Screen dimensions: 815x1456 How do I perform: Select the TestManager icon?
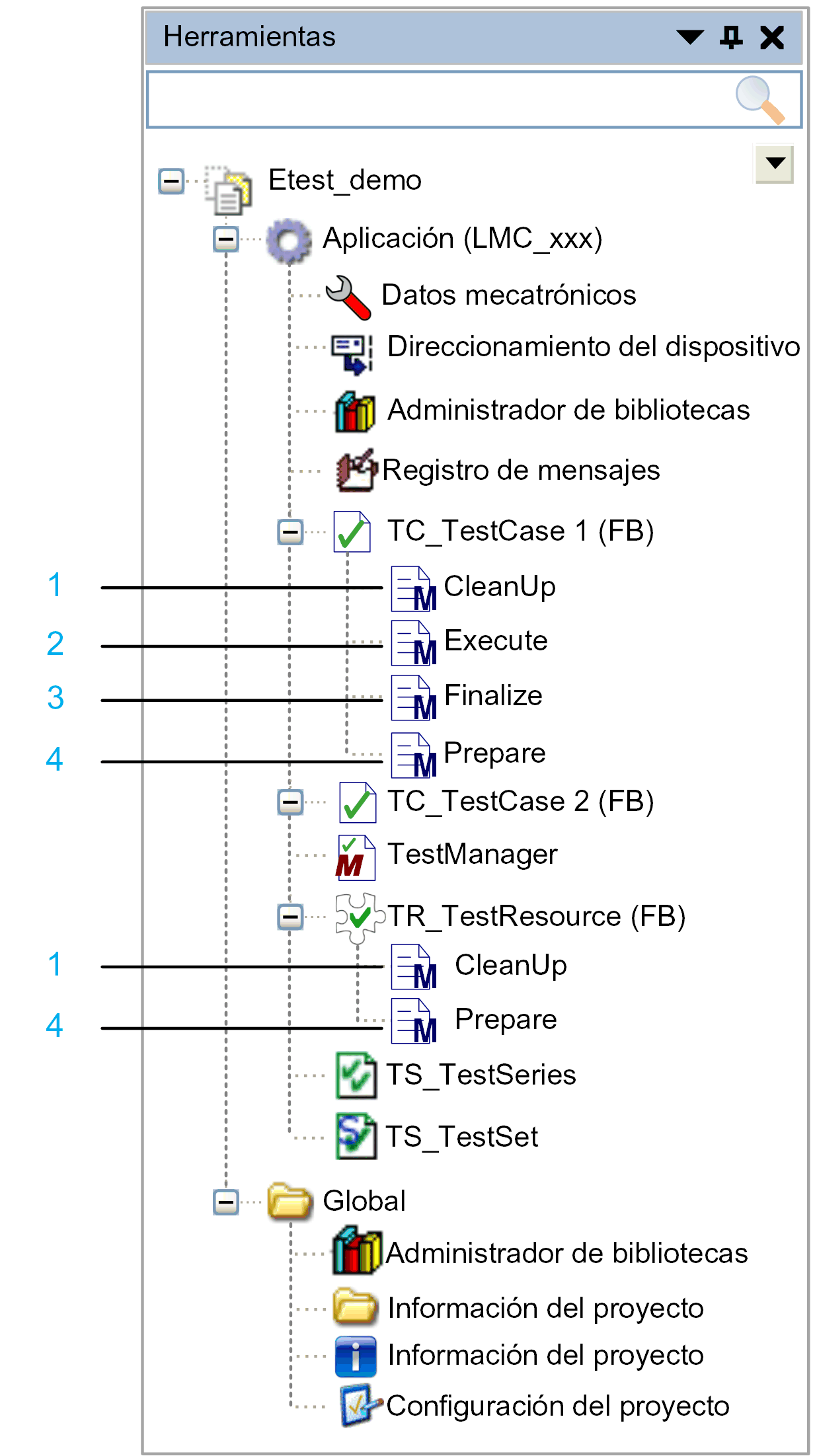pyautogui.click(x=356, y=858)
